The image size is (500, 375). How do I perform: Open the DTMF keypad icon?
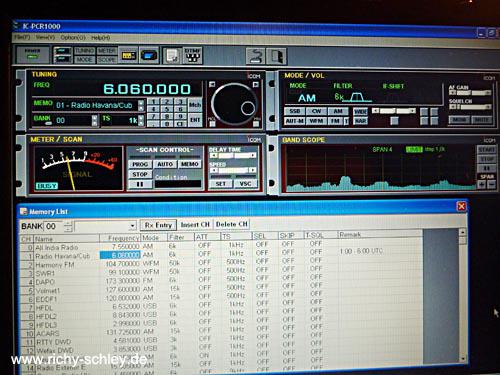(192, 55)
